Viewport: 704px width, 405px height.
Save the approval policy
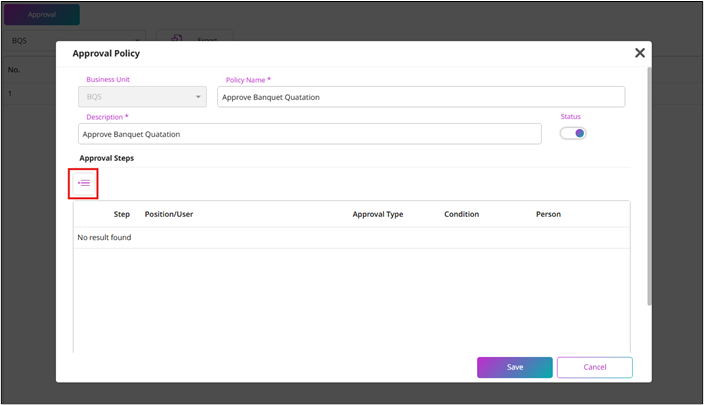[x=515, y=367]
